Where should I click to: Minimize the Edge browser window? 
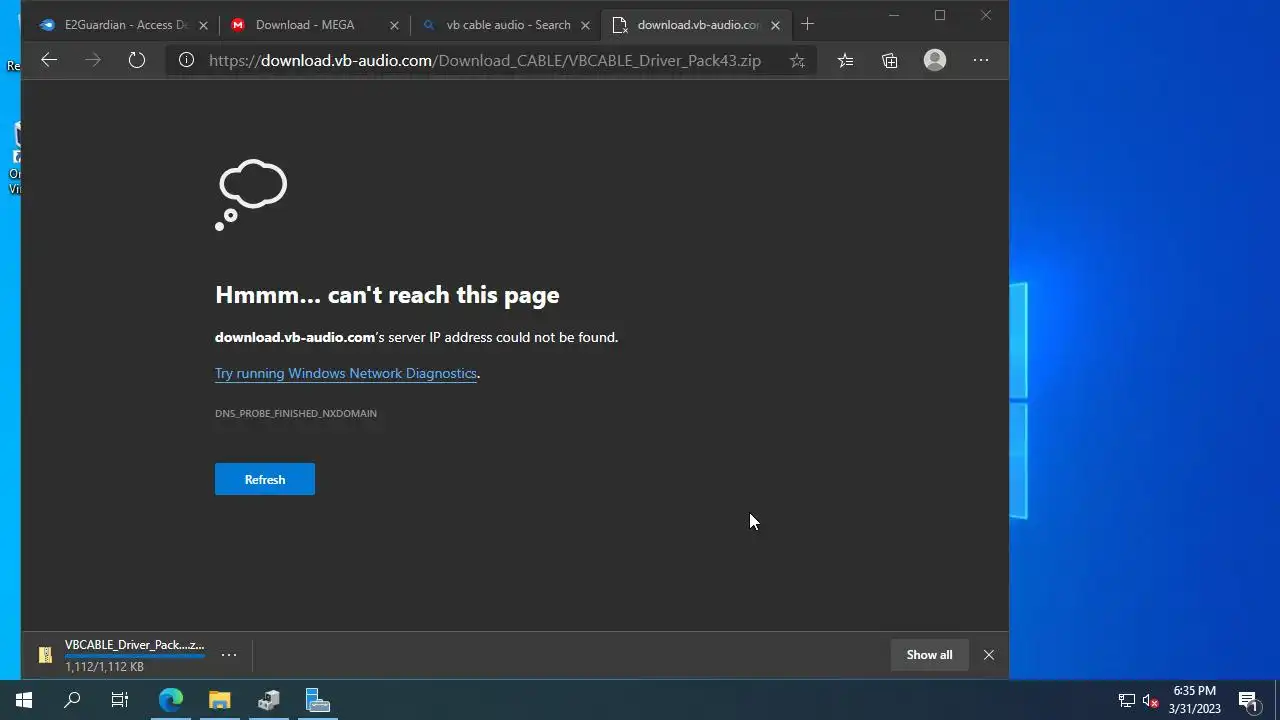[x=894, y=15]
